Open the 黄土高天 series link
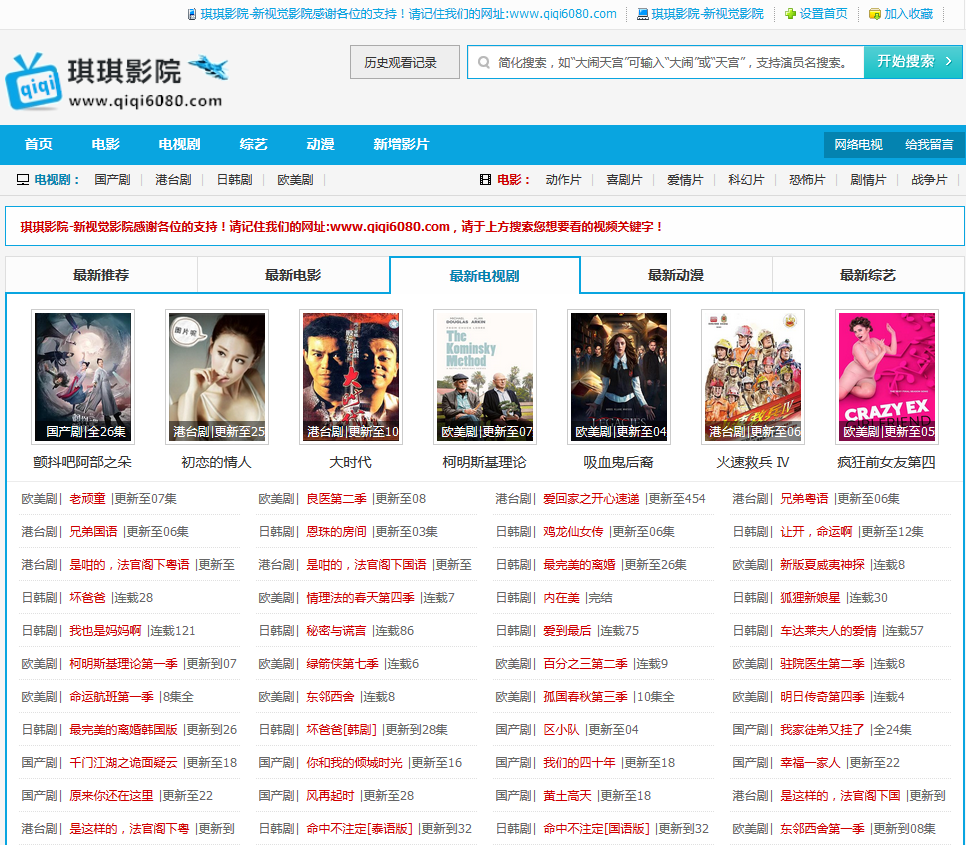 (x=567, y=796)
